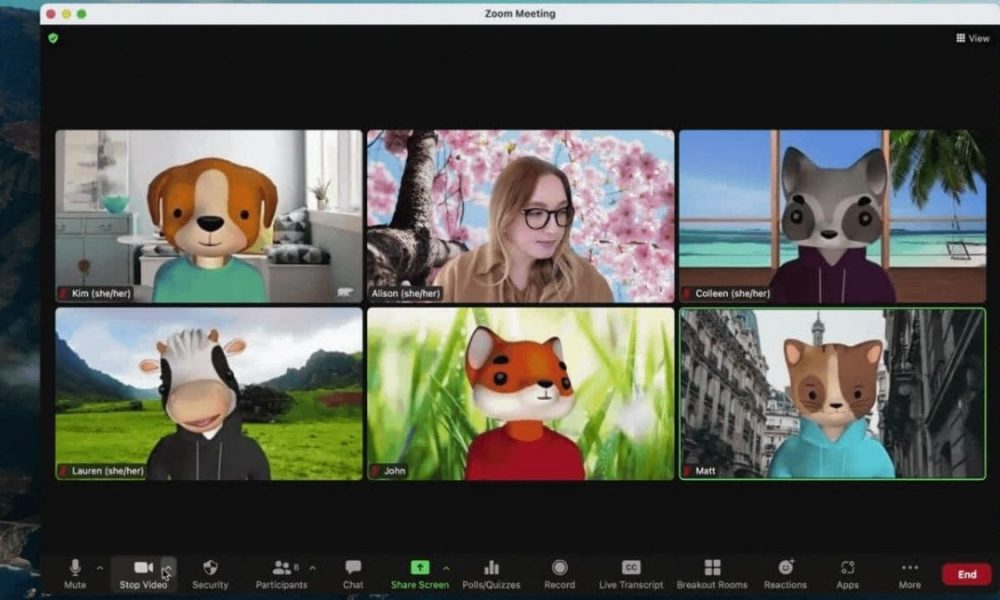Enter full screen with green window button
Image resolution: width=1000 pixels, height=600 pixels.
[82, 14]
